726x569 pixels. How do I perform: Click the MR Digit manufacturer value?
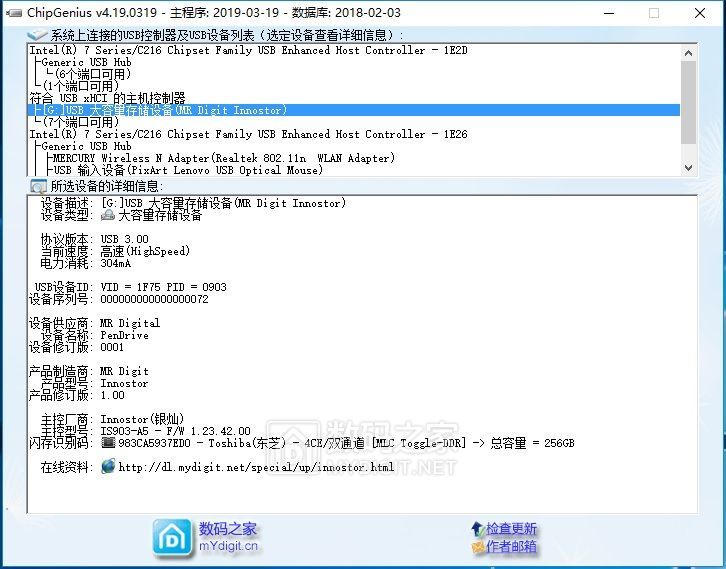click(125, 371)
